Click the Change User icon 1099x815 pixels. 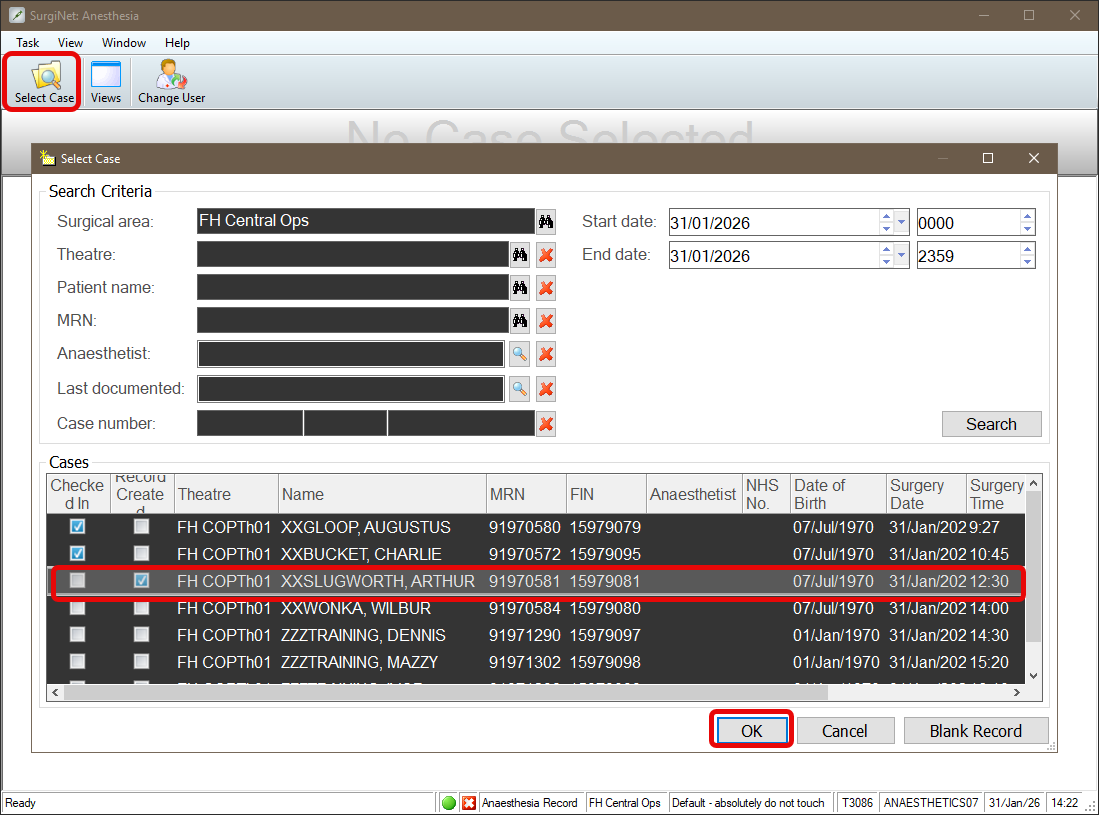(171, 82)
